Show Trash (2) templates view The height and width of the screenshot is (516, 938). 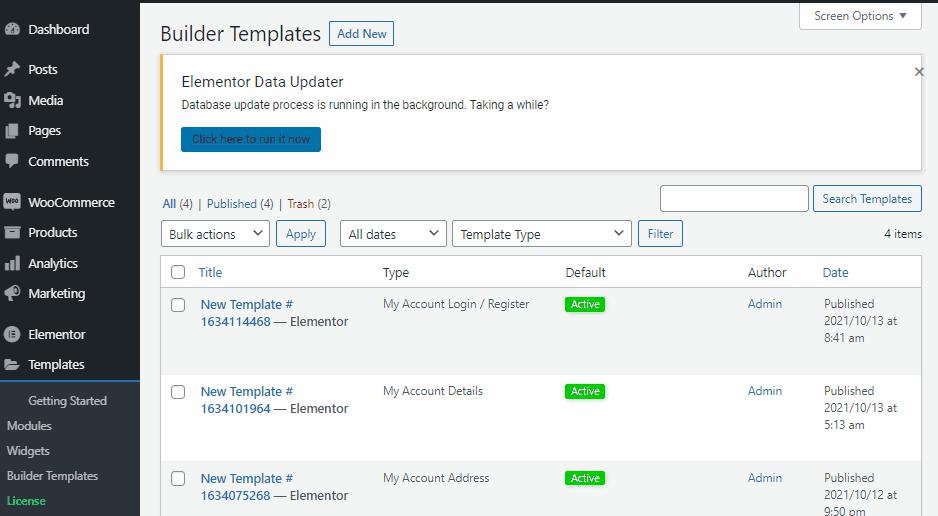309,204
